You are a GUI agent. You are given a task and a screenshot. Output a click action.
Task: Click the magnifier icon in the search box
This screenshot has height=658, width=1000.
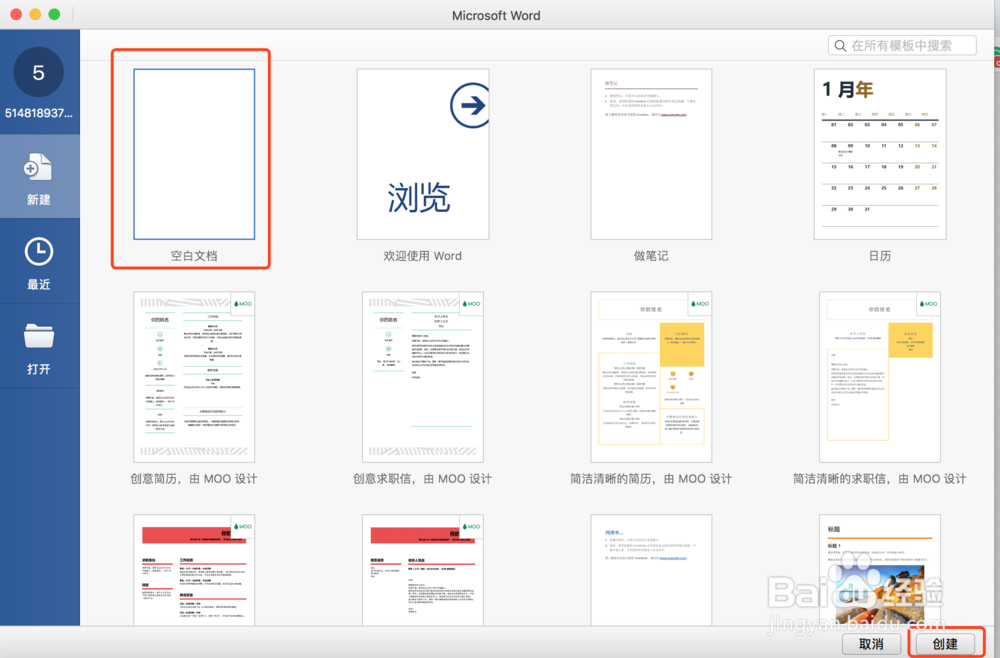point(840,46)
